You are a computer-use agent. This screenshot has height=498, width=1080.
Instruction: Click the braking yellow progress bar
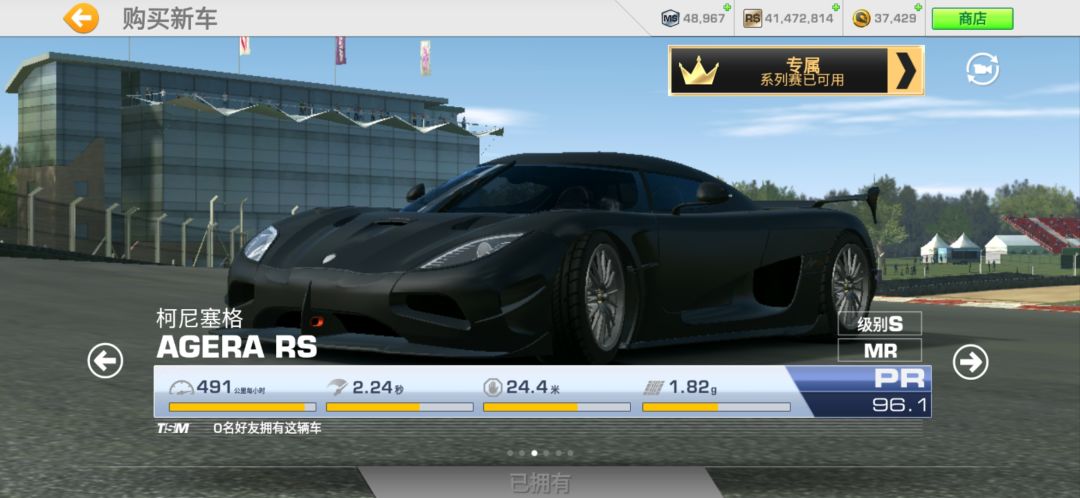tap(557, 407)
